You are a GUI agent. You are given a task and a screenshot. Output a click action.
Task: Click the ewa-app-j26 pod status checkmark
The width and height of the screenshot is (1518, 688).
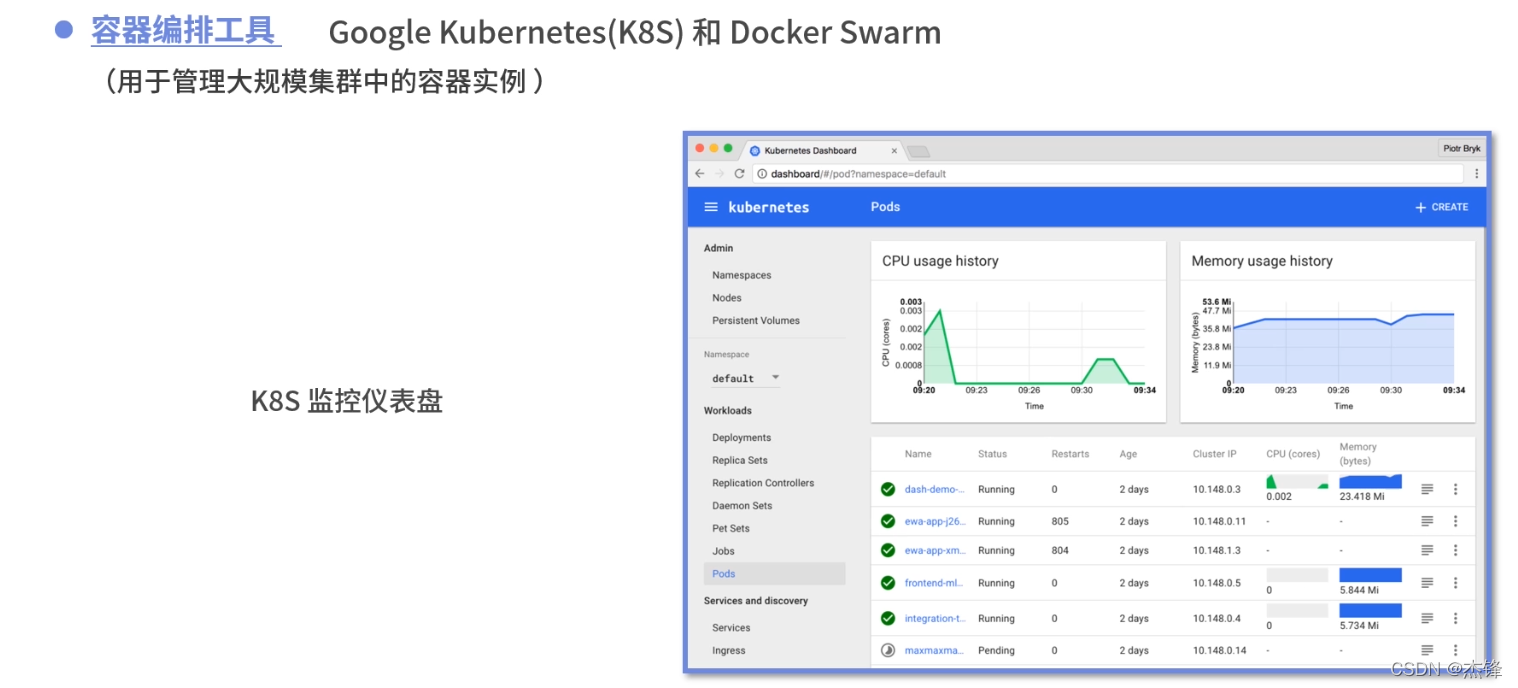click(887, 521)
